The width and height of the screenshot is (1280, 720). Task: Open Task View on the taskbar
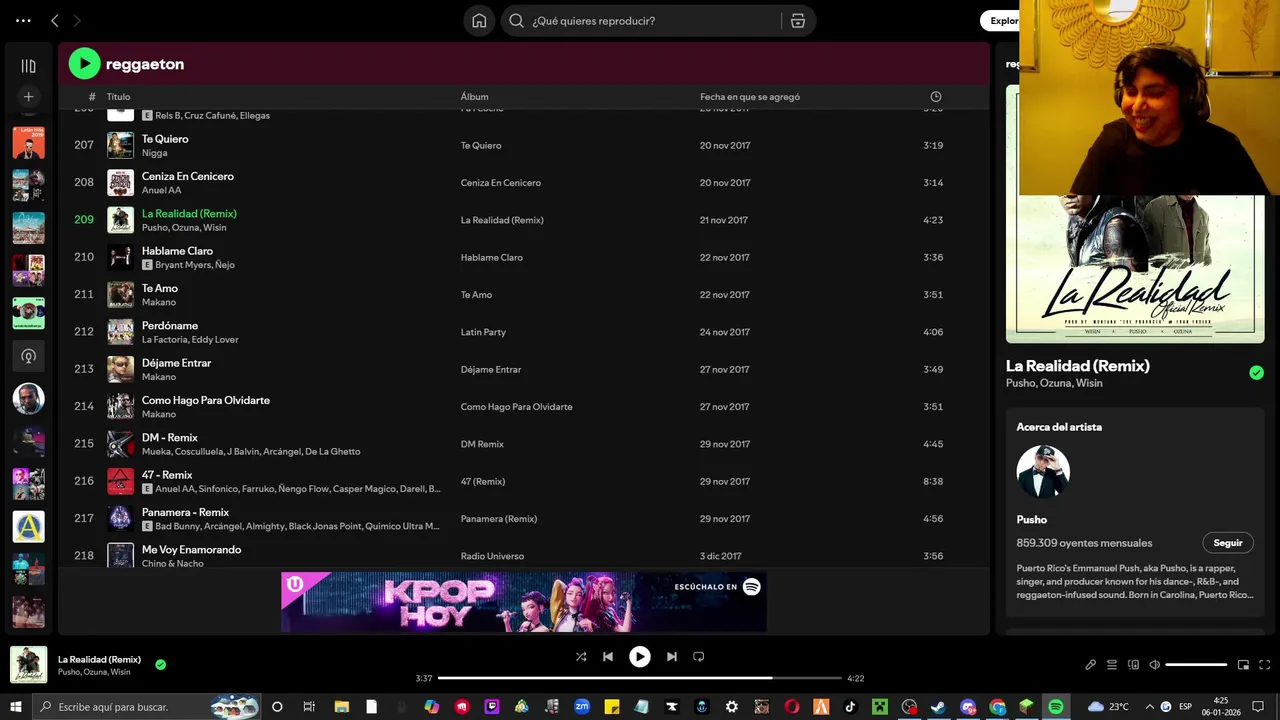pos(308,707)
